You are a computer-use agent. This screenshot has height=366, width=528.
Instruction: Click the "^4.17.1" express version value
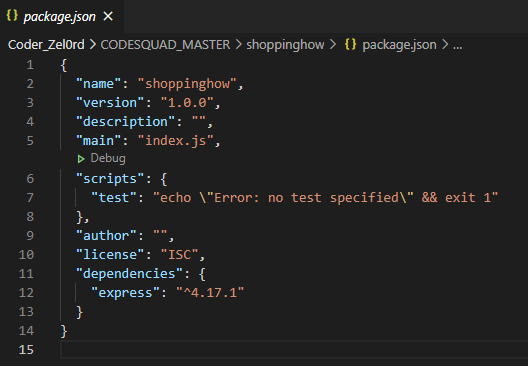210,292
